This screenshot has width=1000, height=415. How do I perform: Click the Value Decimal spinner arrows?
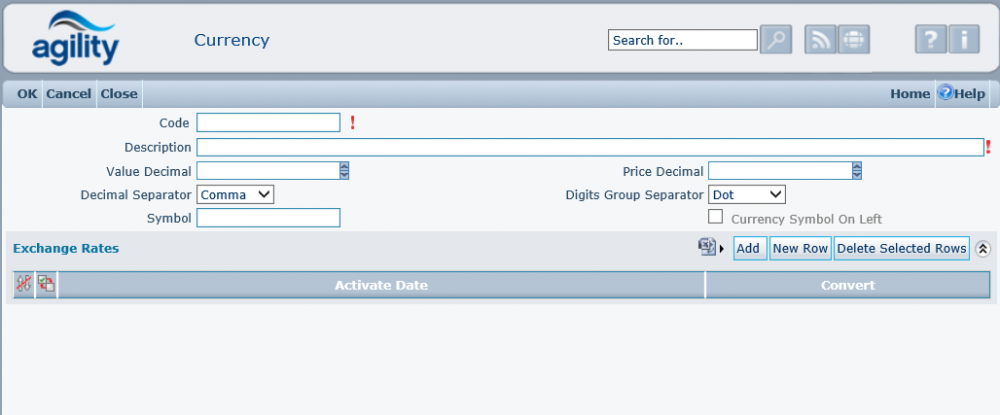tap(344, 171)
